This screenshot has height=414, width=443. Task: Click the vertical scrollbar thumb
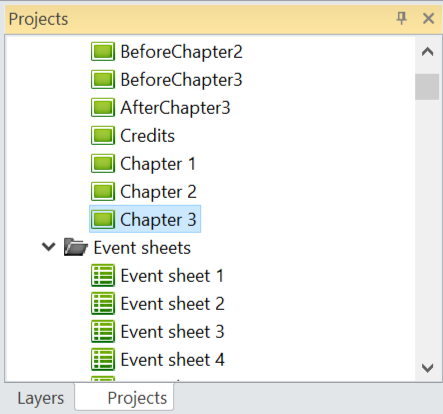click(x=427, y=87)
